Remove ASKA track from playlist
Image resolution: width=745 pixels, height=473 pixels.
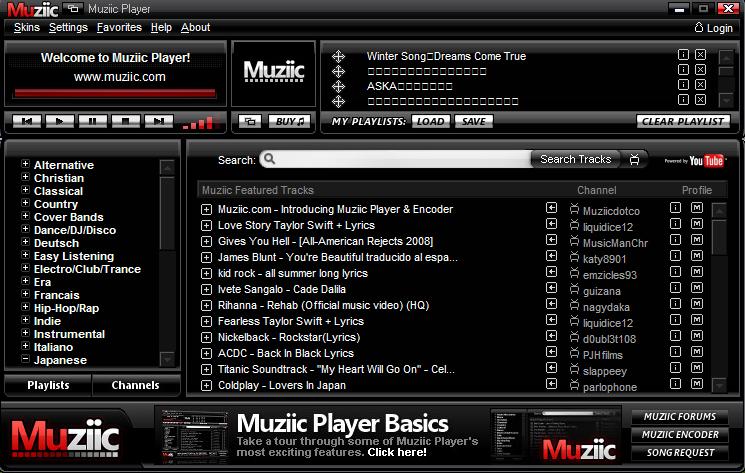pyautogui.click(x=700, y=85)
